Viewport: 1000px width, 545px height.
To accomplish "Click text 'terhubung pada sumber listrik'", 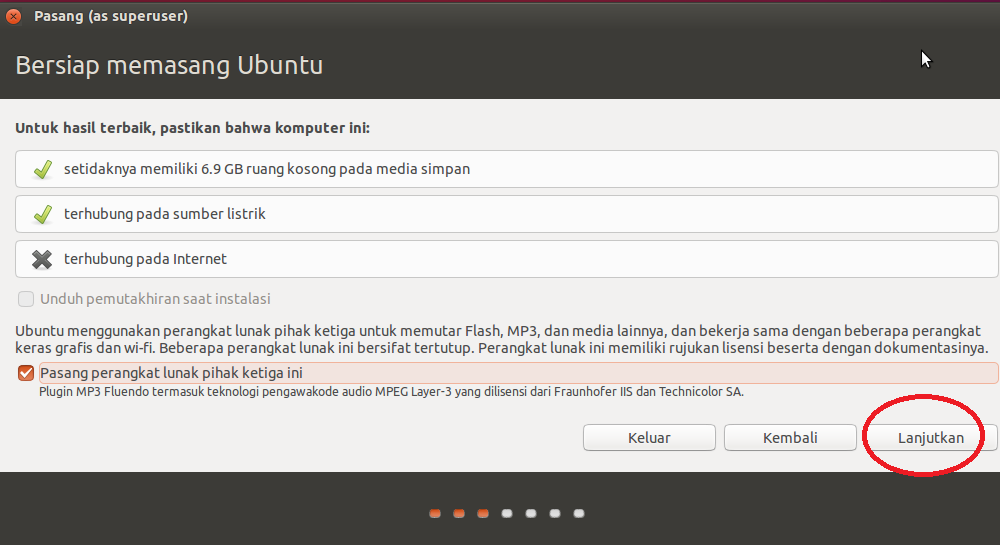I will 165,214.
